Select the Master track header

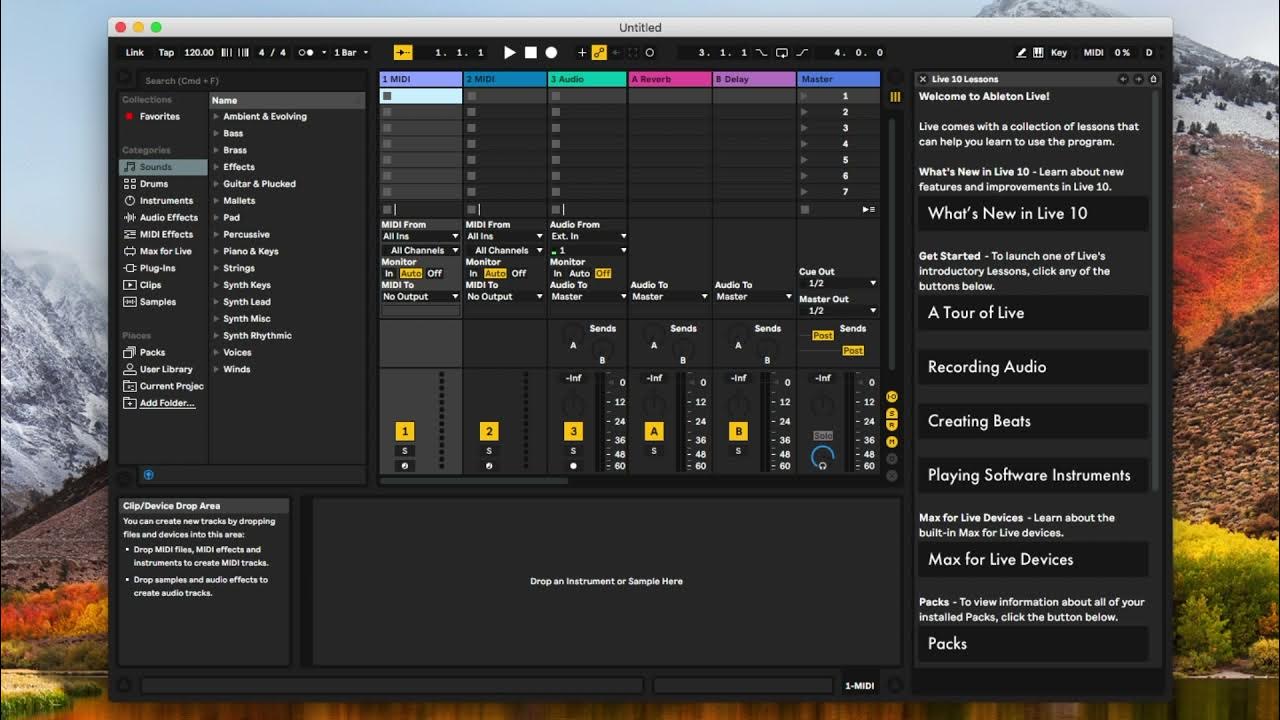click(x=838, y=79)
